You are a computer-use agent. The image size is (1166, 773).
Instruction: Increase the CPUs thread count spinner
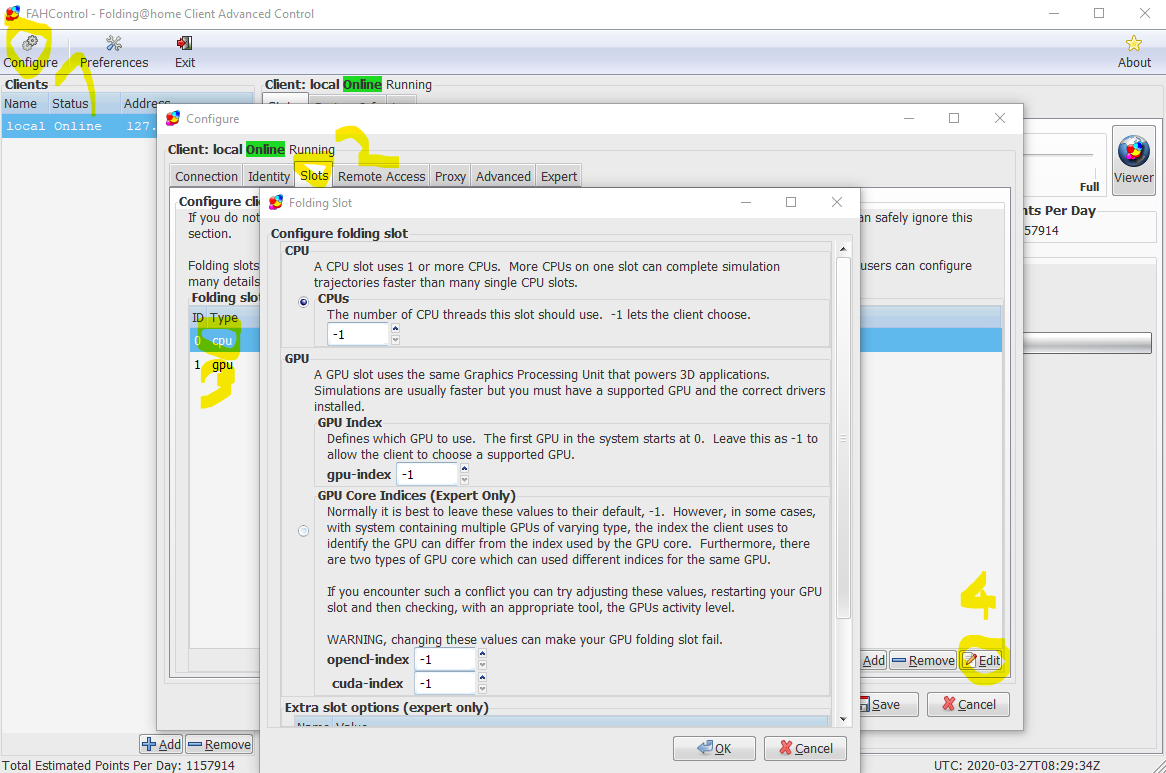(395, 328)
